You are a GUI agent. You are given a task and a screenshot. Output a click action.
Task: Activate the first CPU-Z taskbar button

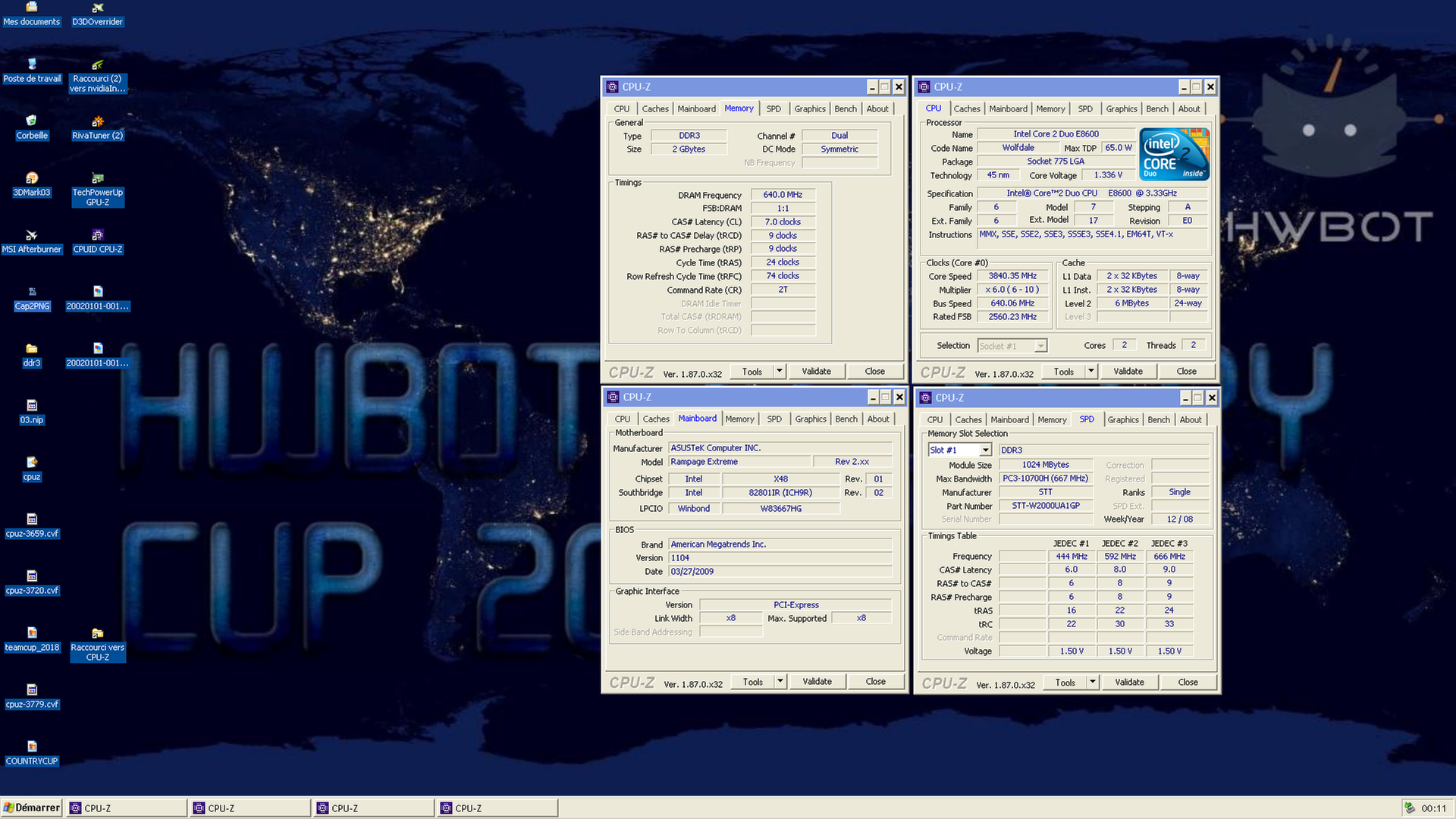126,808
